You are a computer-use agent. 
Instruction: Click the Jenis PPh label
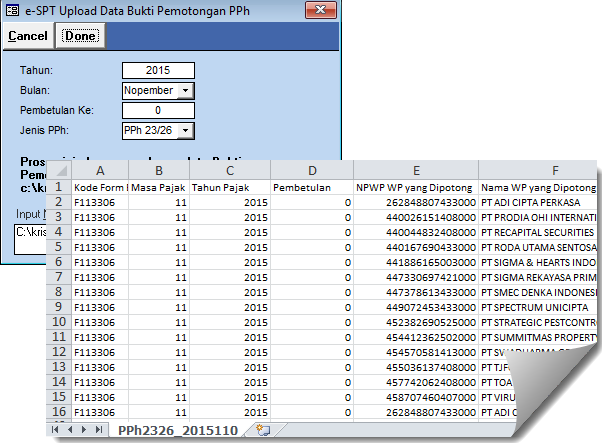[44, 130]
